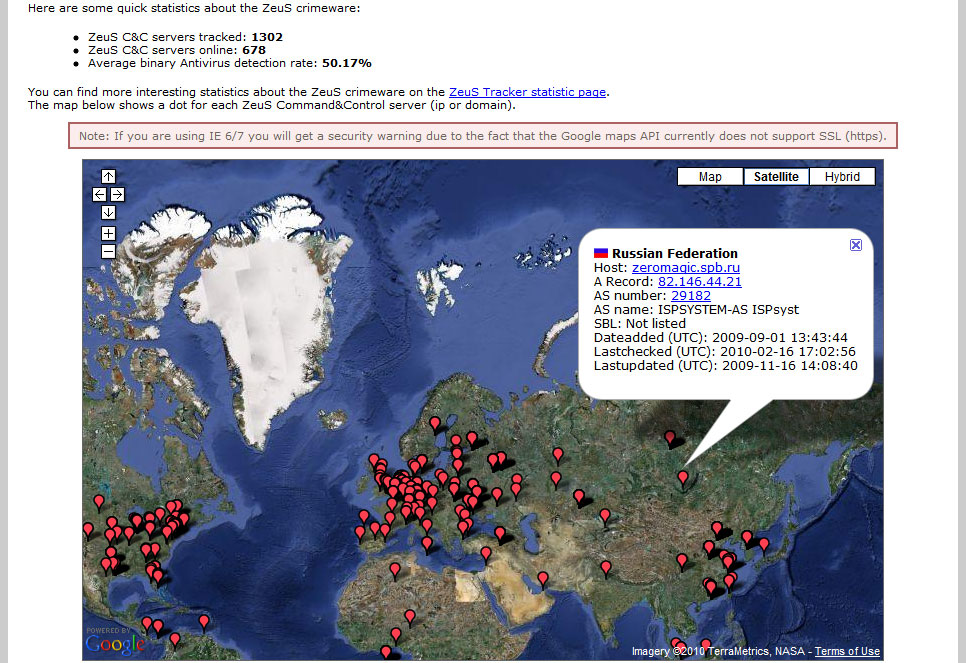Zoom out the map with the minus button

108,251
